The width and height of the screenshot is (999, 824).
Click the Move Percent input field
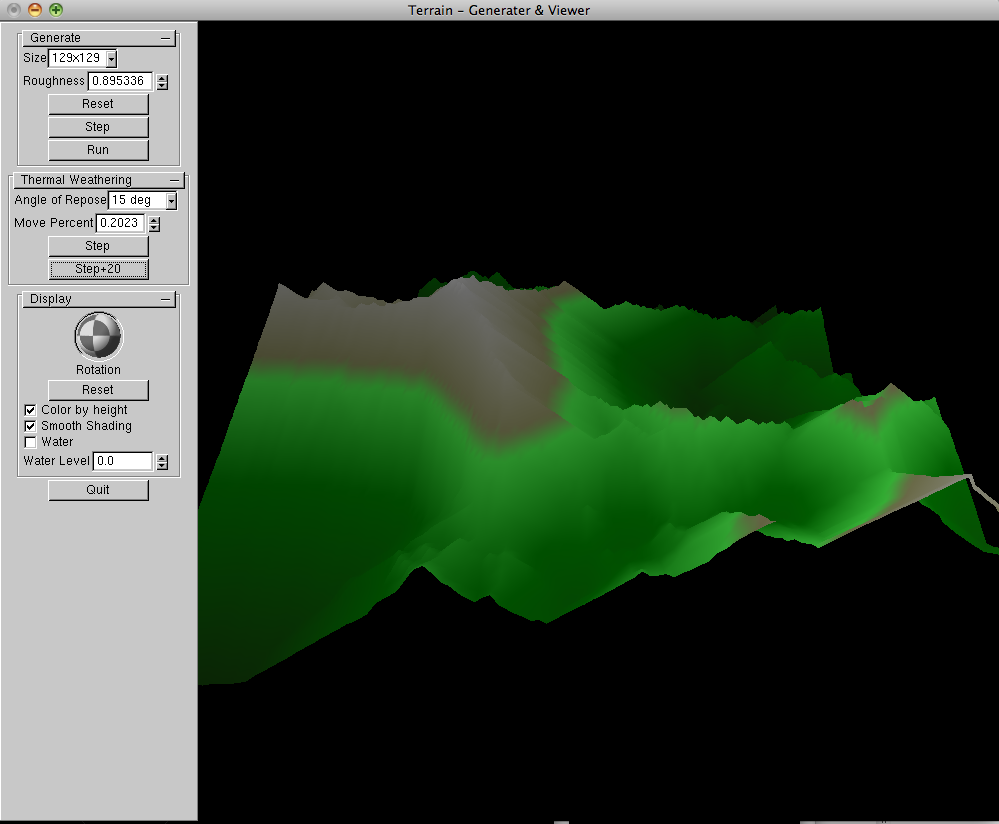[120, 223]
